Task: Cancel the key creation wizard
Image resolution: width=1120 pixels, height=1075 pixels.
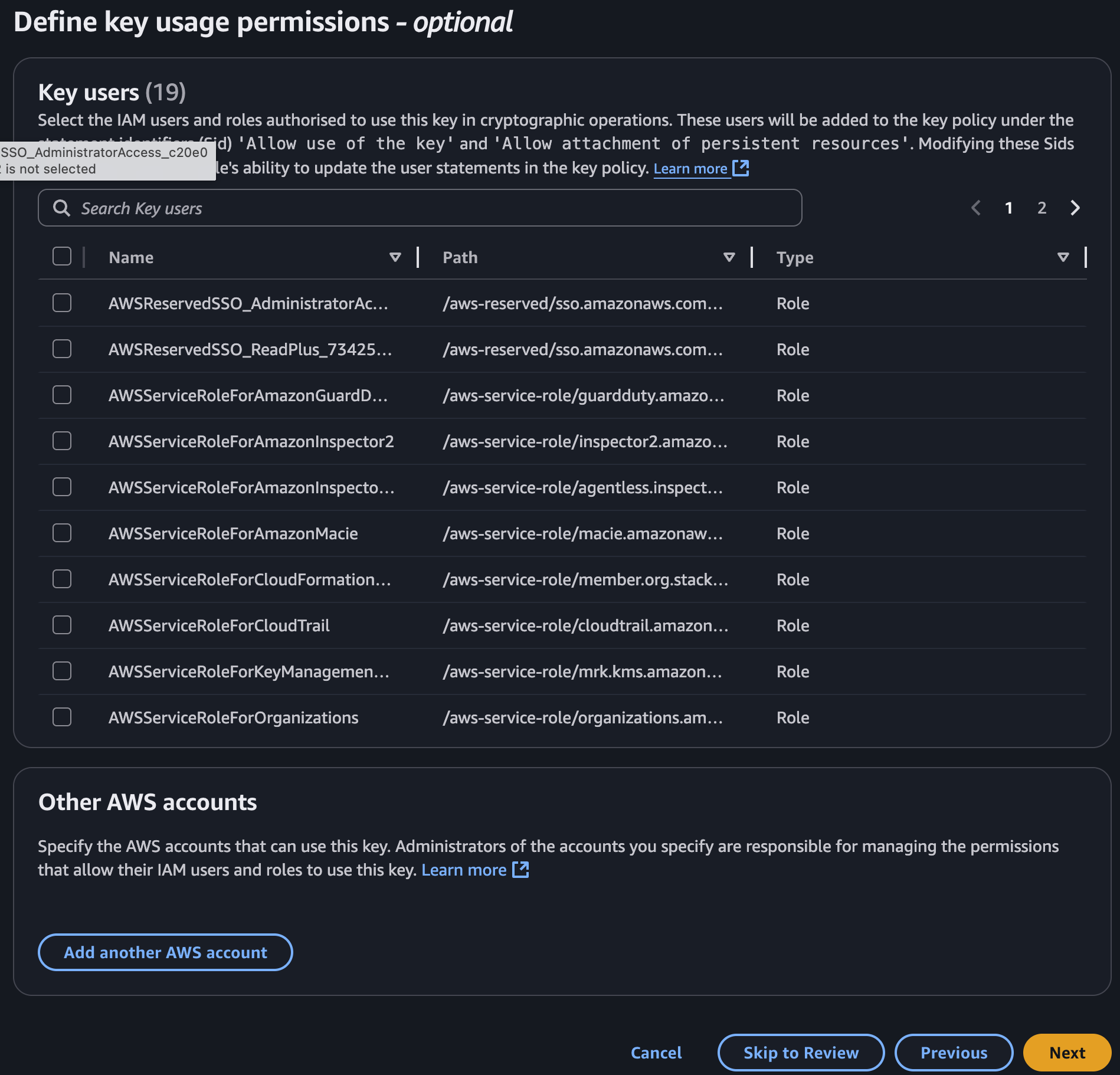Action: click(x=656, y=1053)
